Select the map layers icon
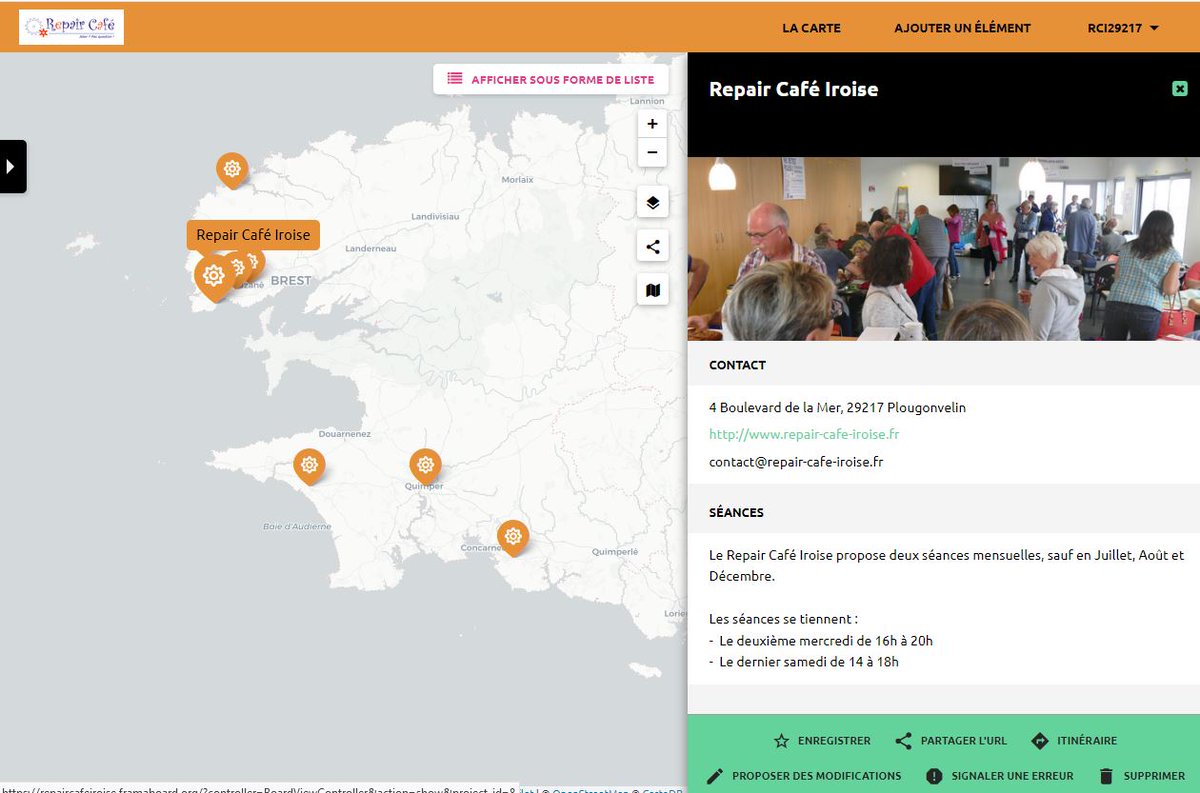 coord(652,201)
